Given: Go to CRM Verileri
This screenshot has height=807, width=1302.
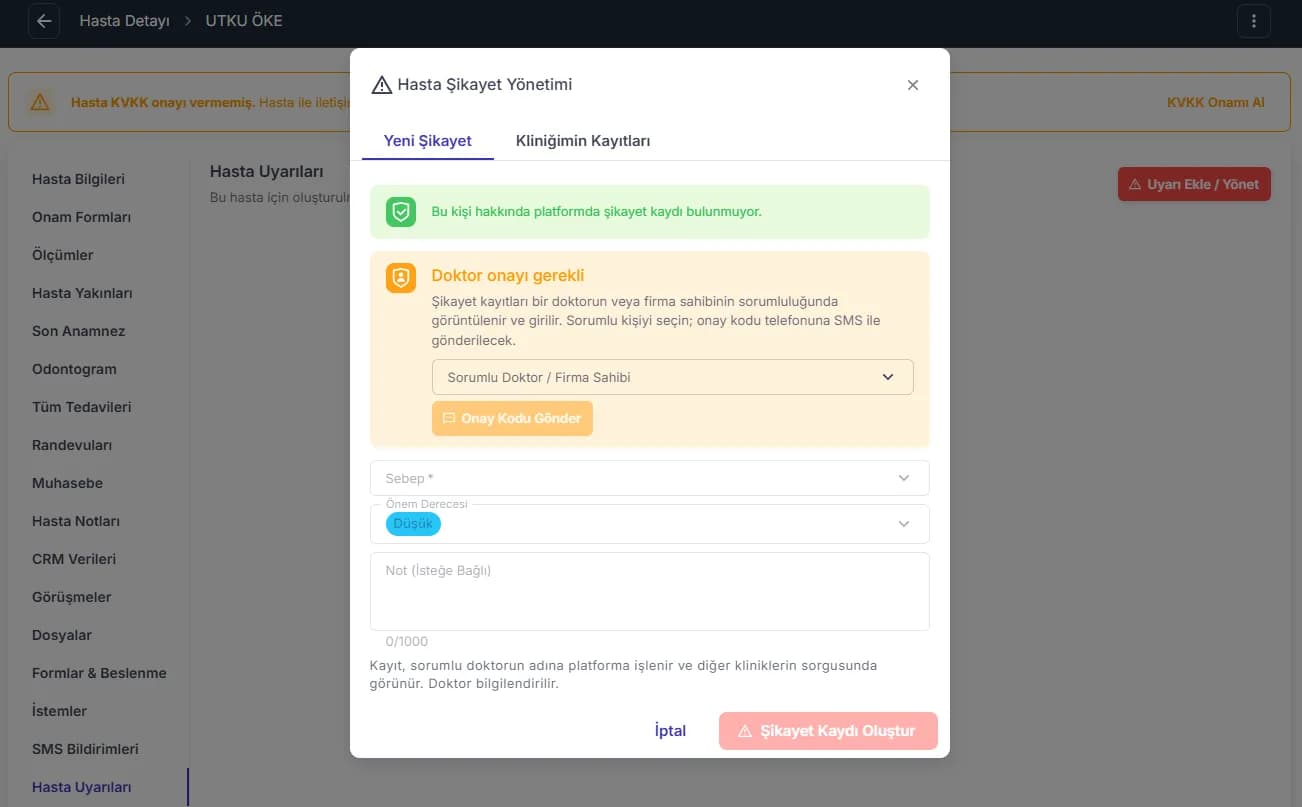Looking at the screenshot, I should coord(74,559).
